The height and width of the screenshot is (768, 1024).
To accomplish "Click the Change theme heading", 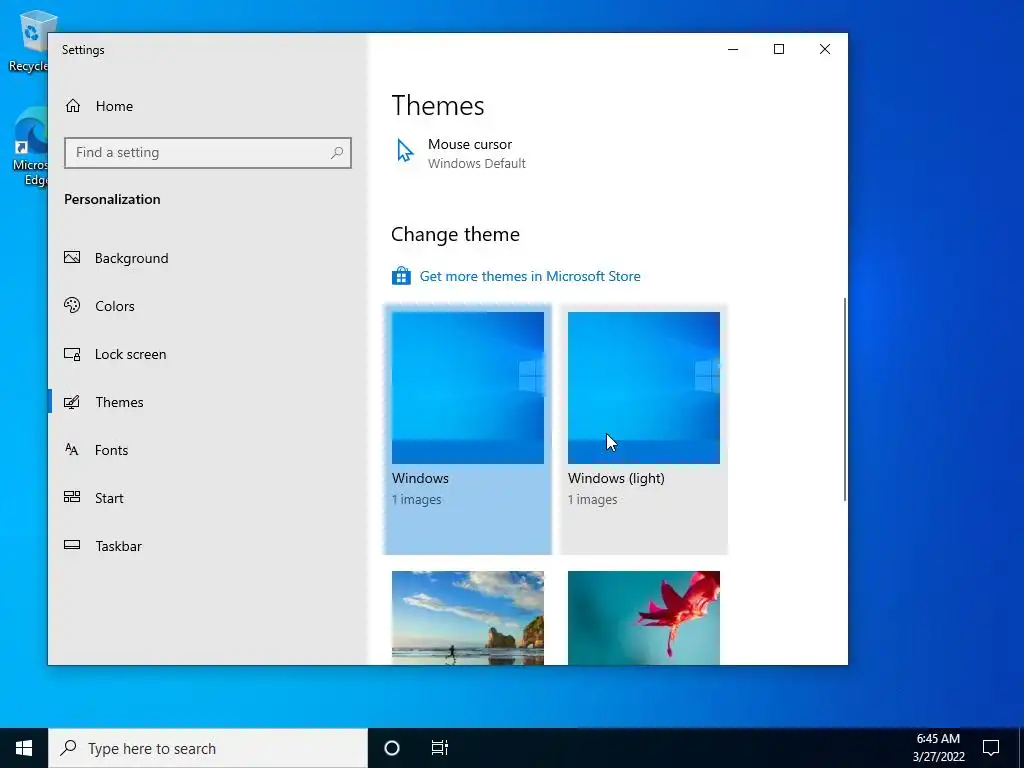I will 456,234.
